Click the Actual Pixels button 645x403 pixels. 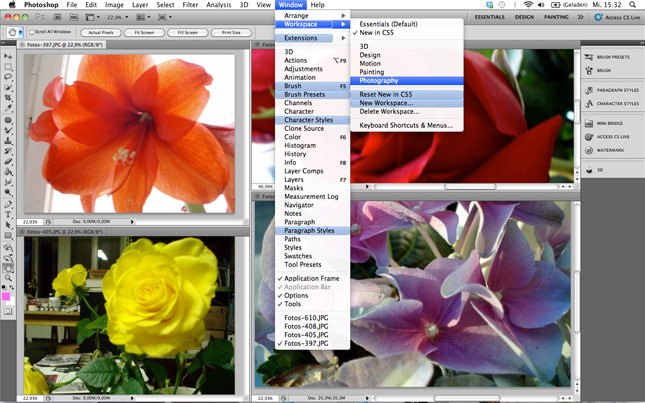coord(101,32)
